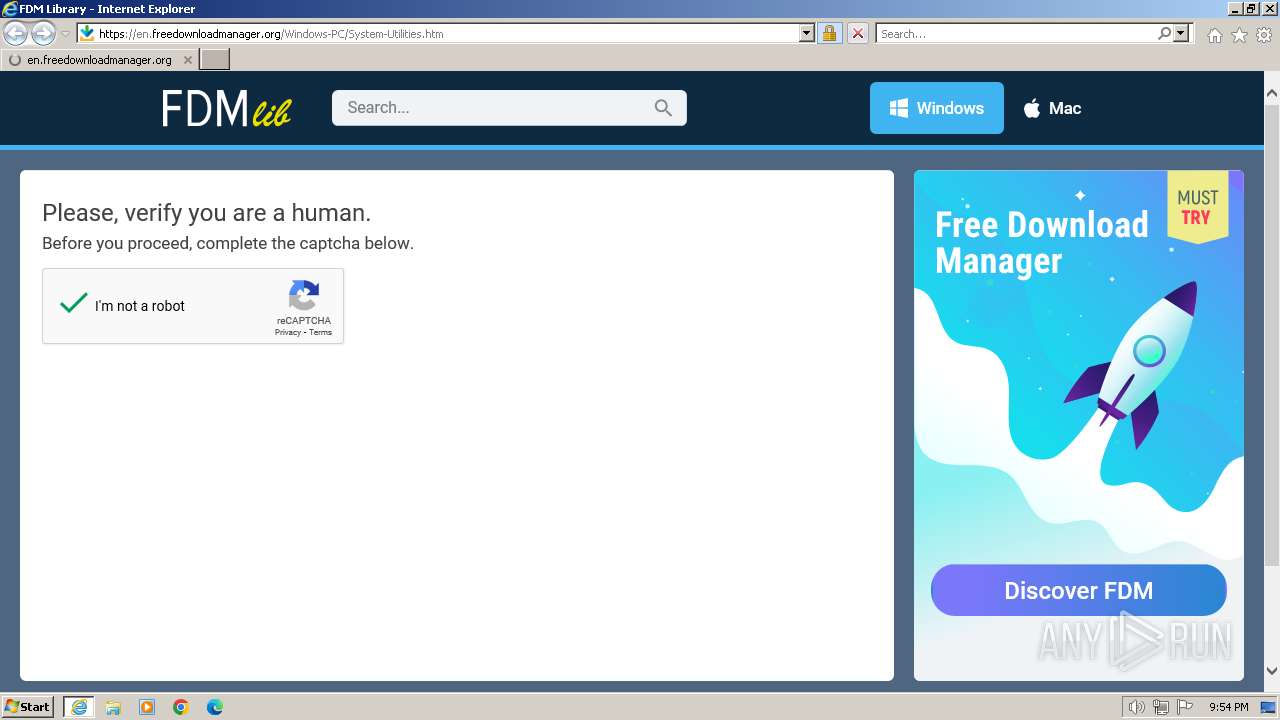The height and width of the screenshot is (720, 1280).
Task: Click the browser Forward arrow button
Action: (43, 33)
